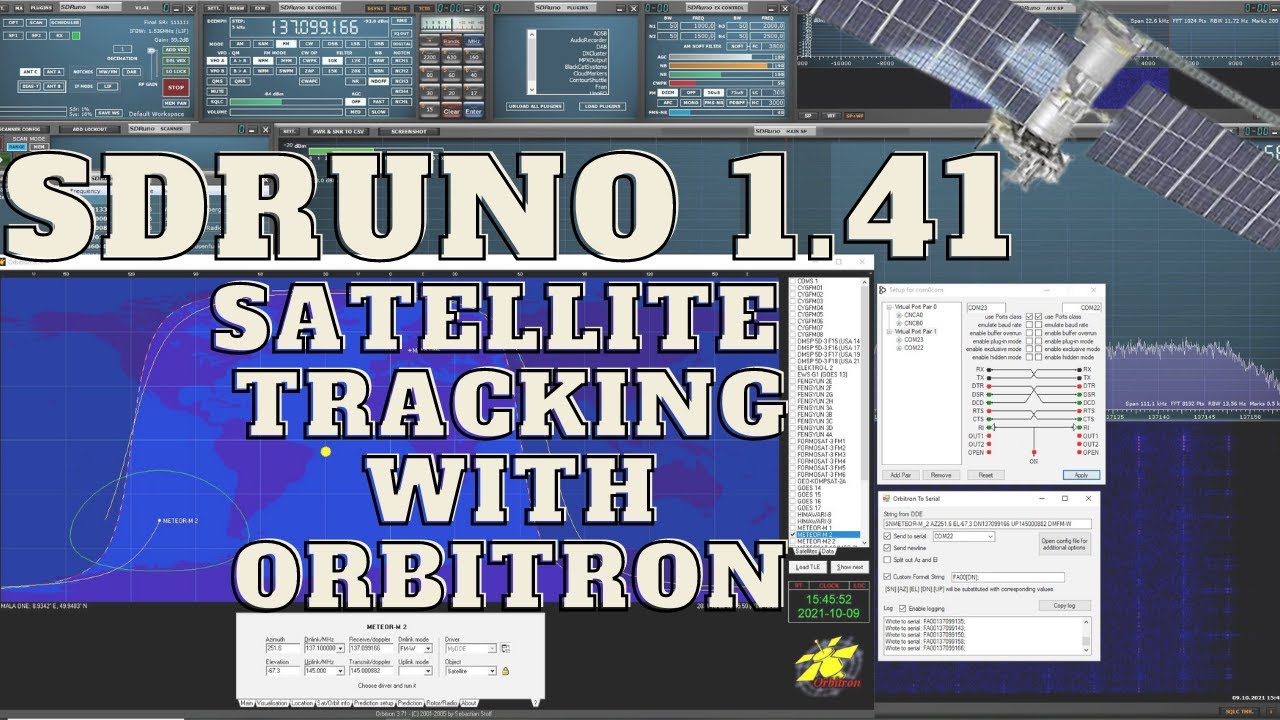Screen dimensions: 1280x720
Task: Click LOAD PLUGINS button
Action: [604, 106]
